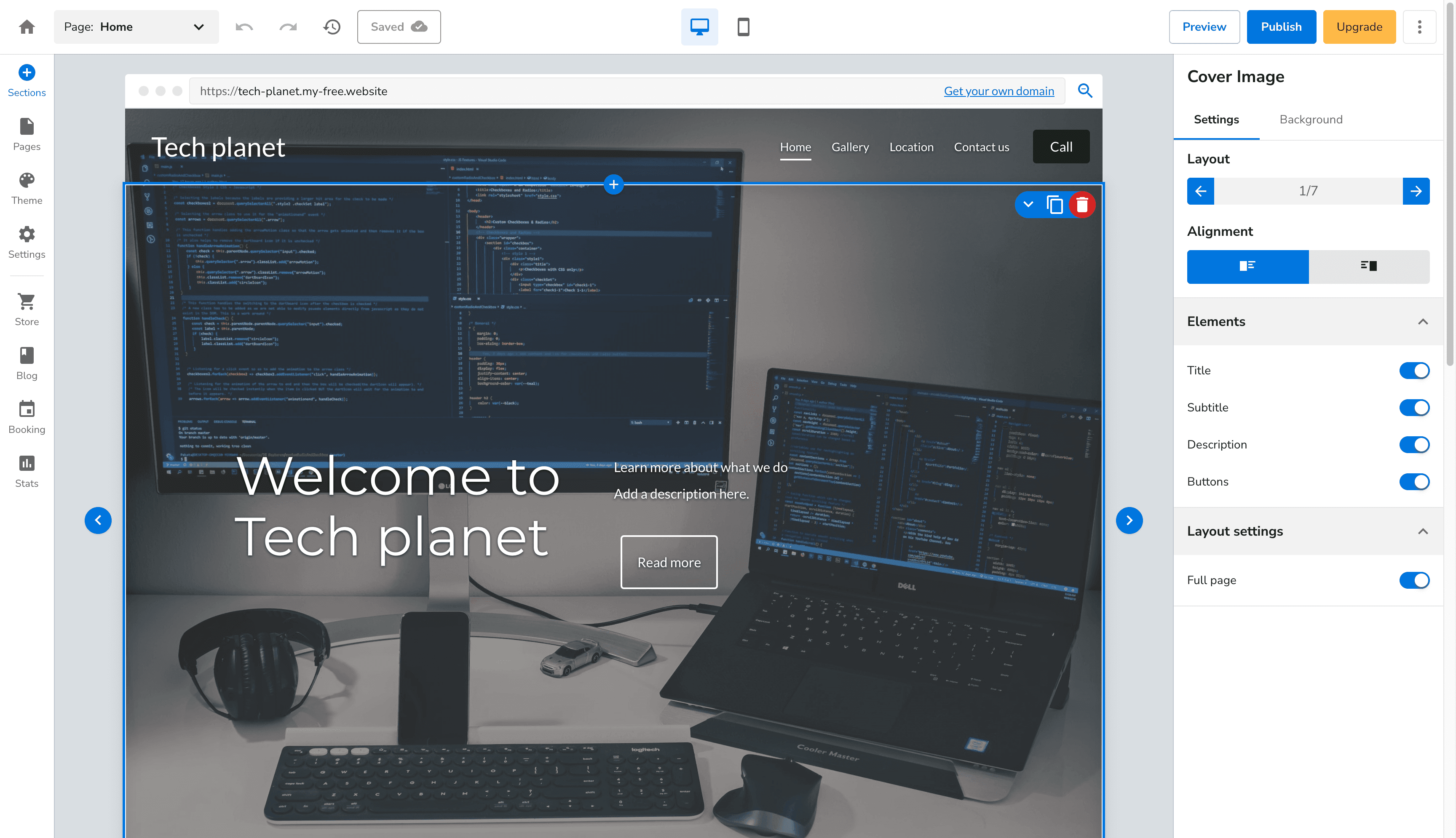
Task: Click the right panel vertical scrollbar
Action: 1449,184
